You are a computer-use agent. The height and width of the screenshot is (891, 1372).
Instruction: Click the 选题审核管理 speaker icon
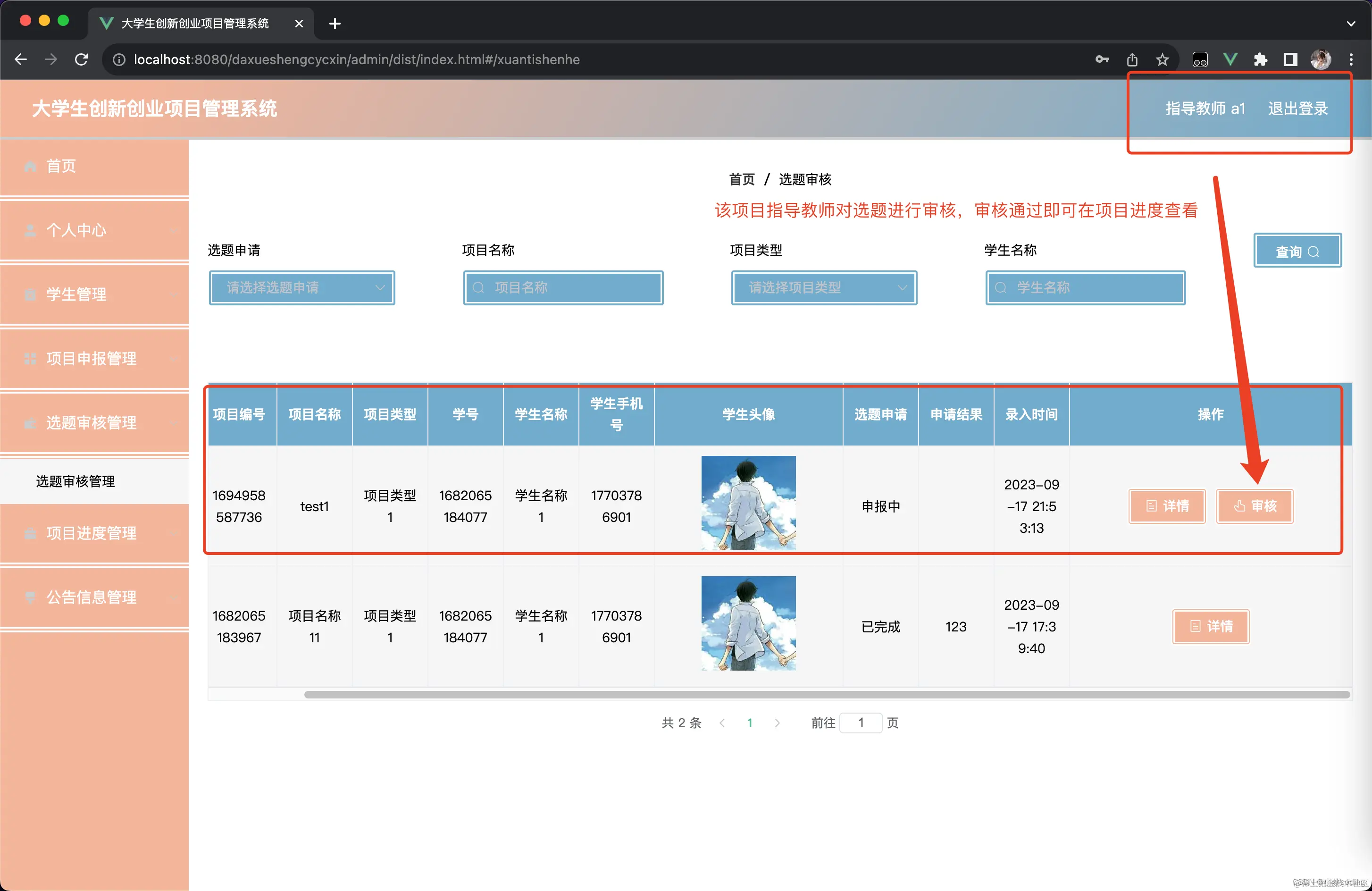(x=30, y=423)
